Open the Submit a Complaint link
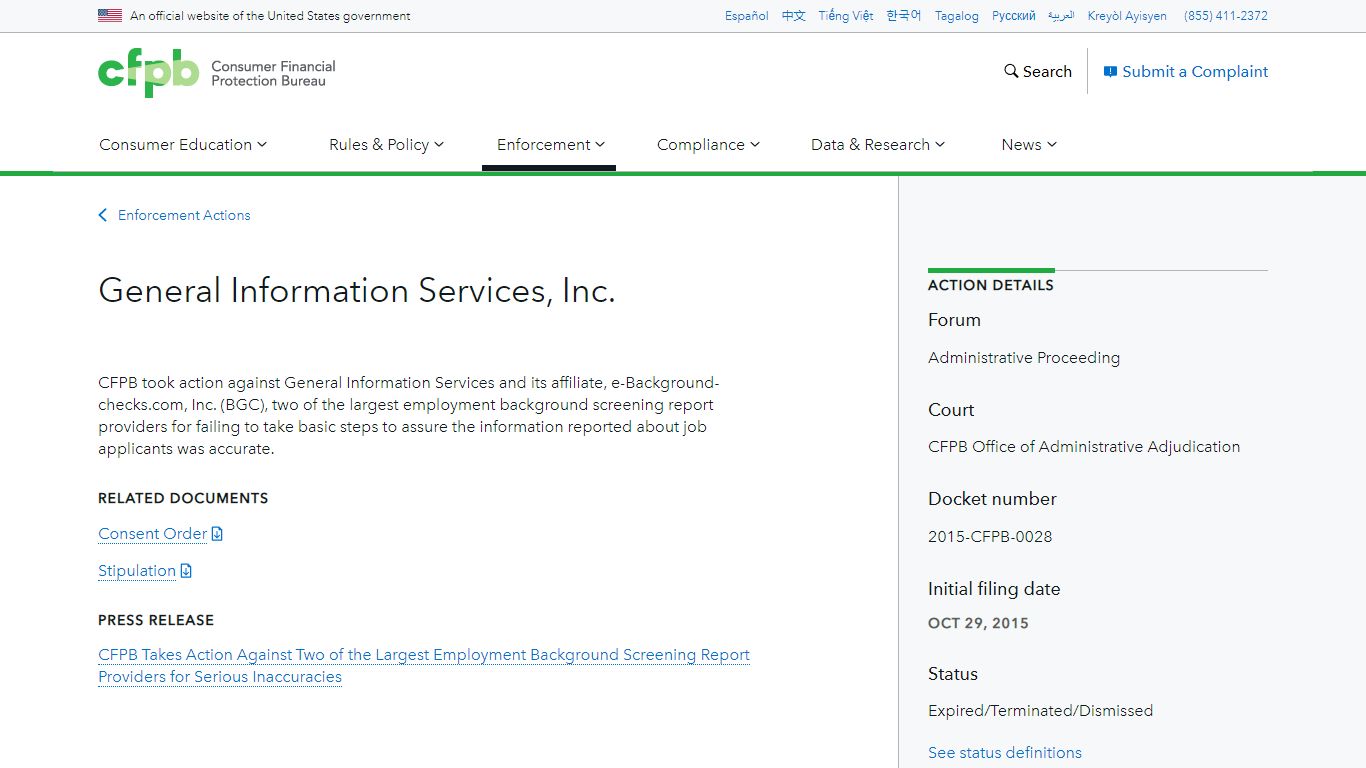The height and width of the screenshot is (768, 1366). 1186,72
